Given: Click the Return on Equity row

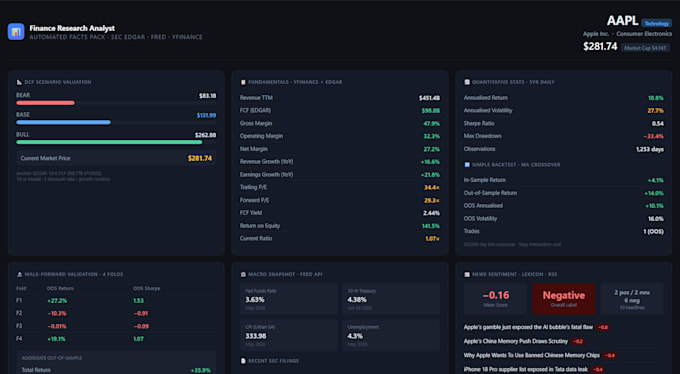Looking at the screenshot, I should coord(340,226).
